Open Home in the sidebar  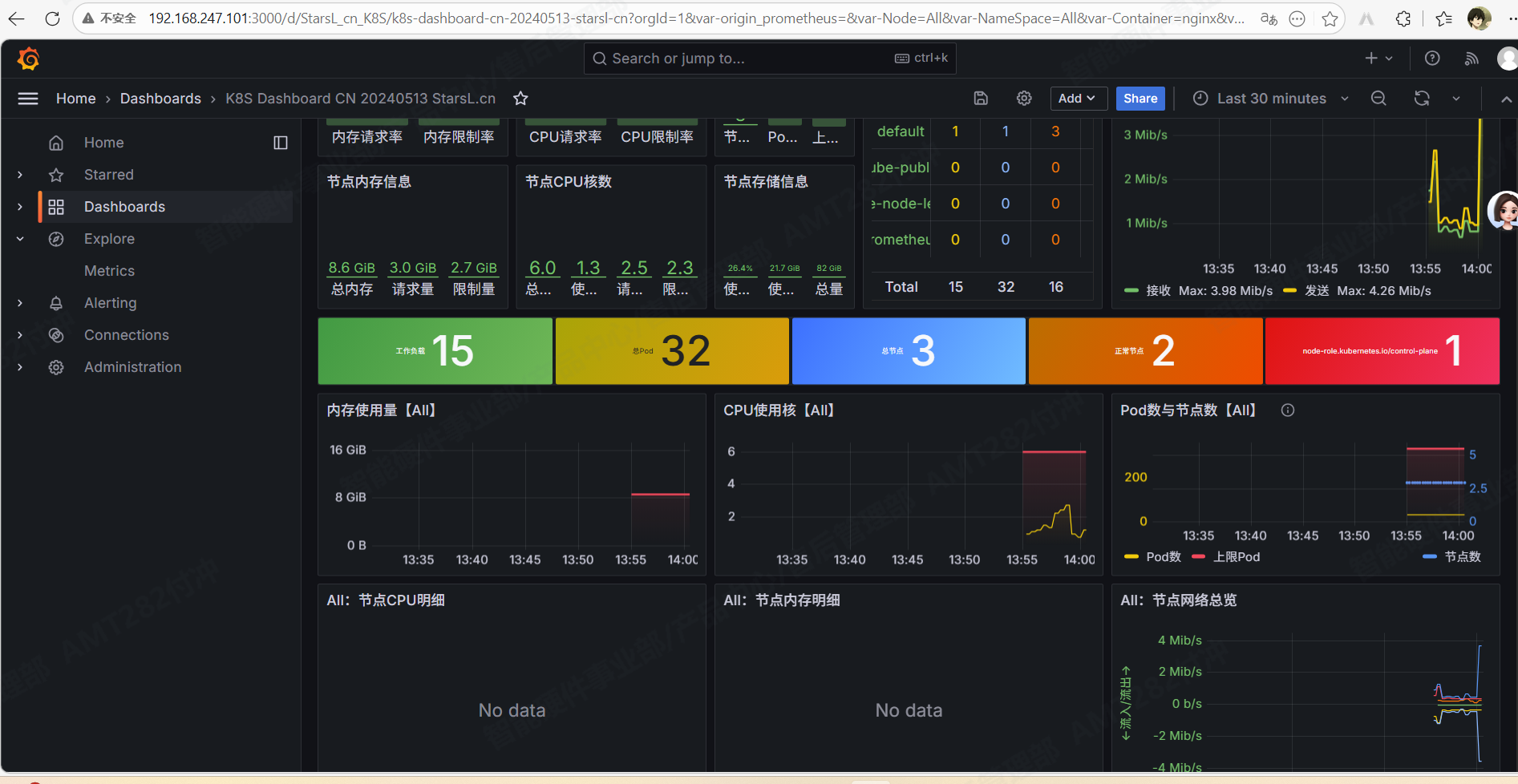point(104,143)
